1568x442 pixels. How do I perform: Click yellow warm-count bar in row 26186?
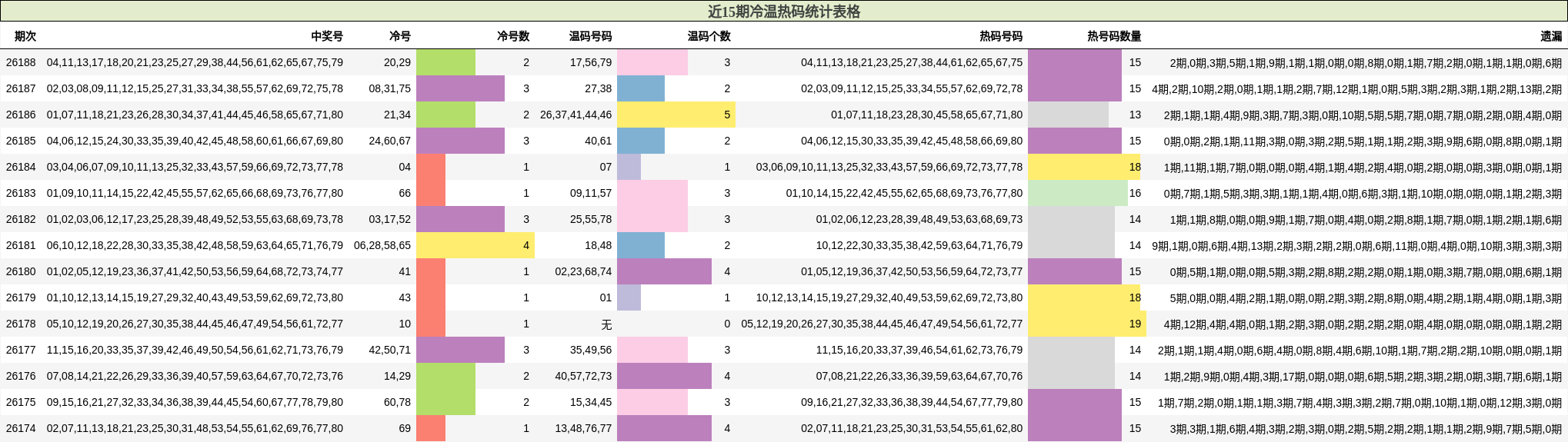[x=676, y=115]
